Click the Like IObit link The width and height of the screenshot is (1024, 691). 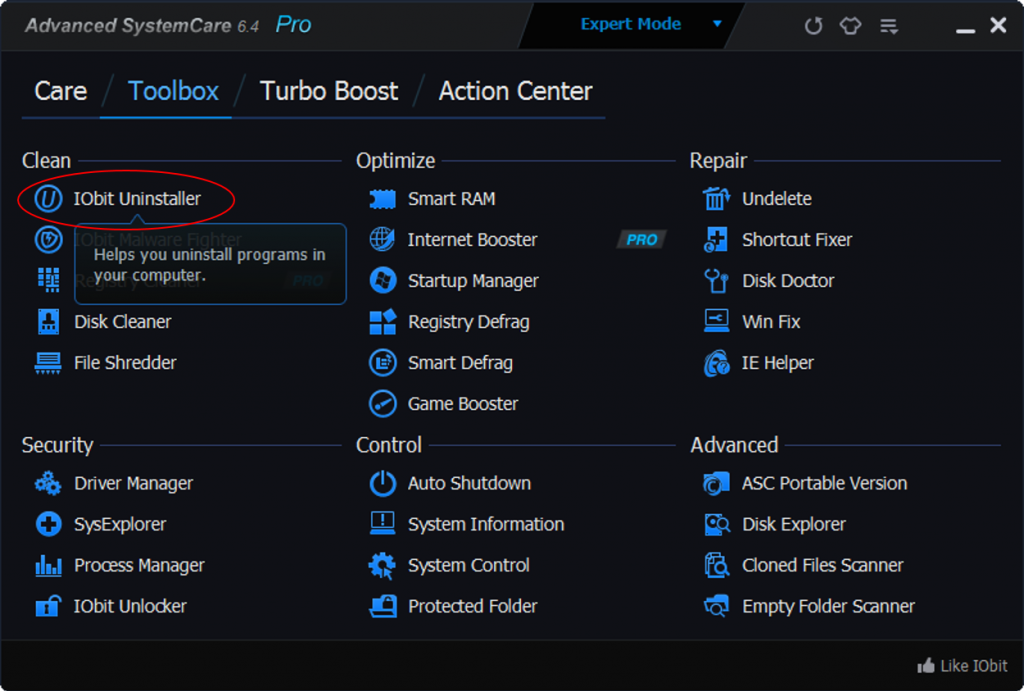(962, 666)
